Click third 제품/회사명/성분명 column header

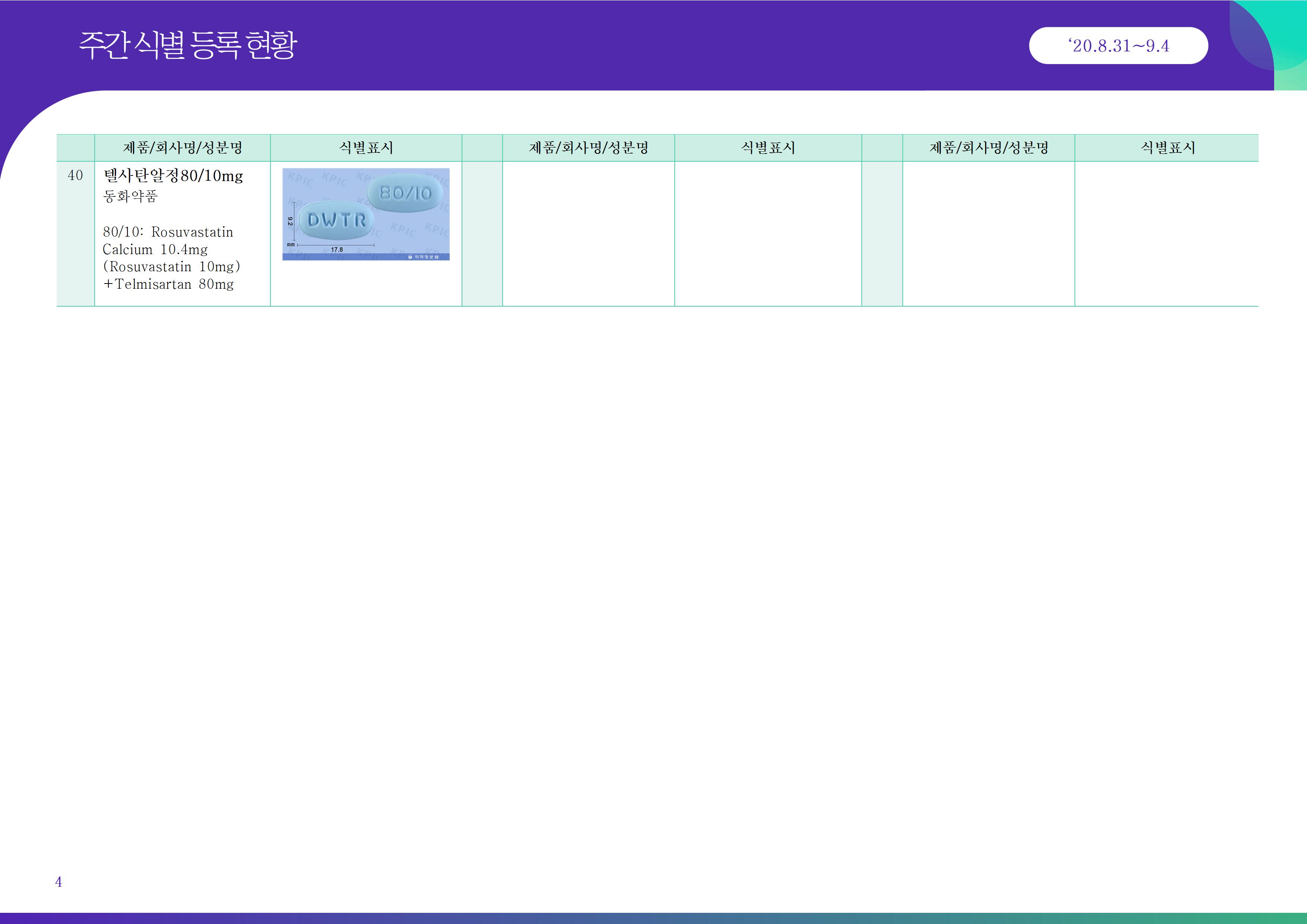coord(988,148)
